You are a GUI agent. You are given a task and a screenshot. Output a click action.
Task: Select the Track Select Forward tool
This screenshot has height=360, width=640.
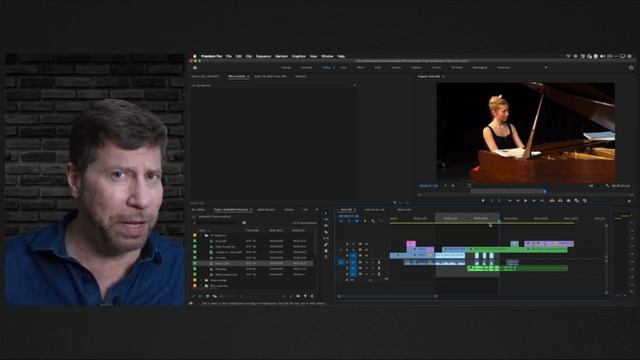pyautogui.click(x=326, y=220)
